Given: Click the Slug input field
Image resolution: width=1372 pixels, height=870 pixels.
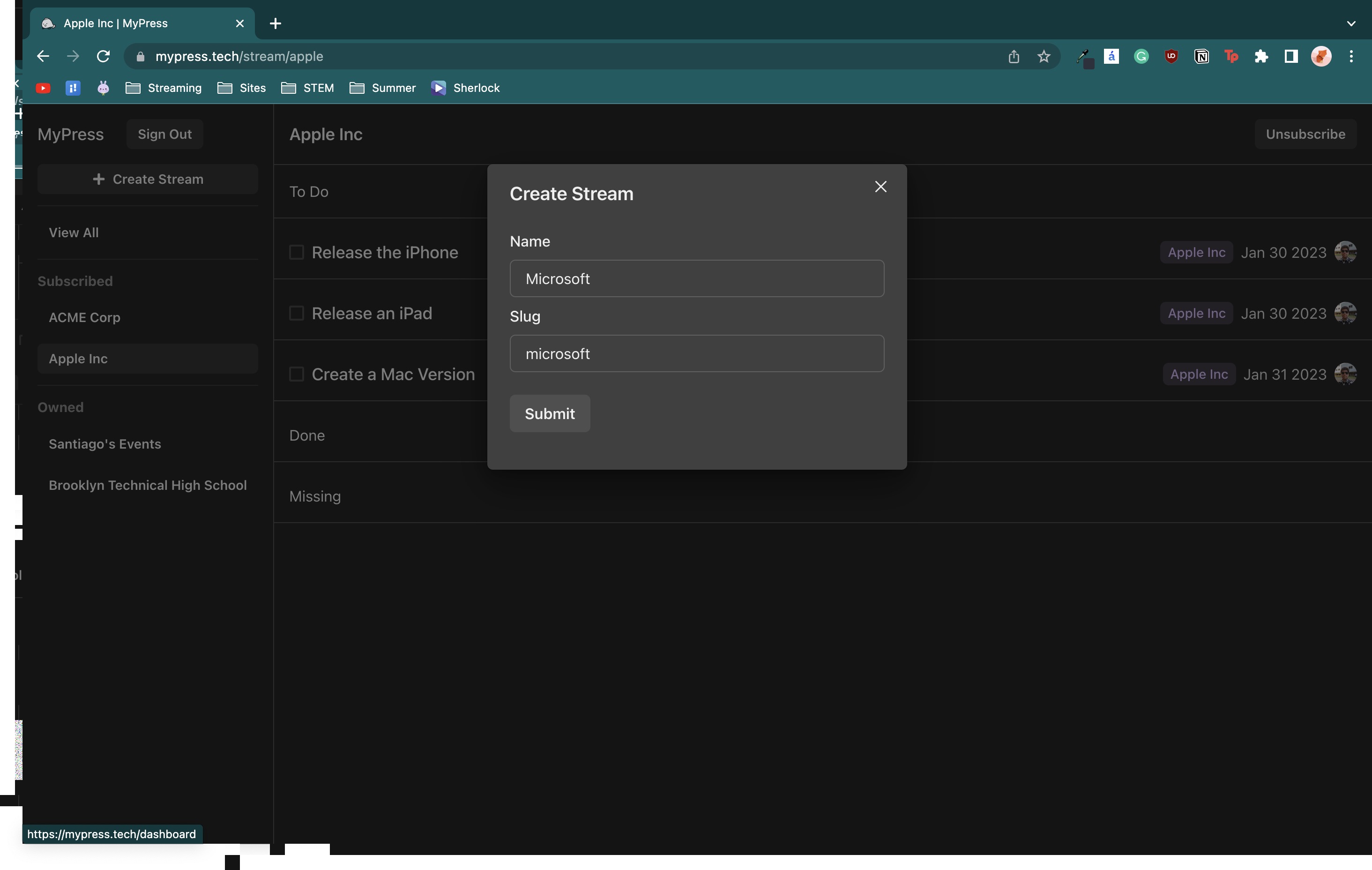Looking at the screenshot, I should click(x=696, y=353).
